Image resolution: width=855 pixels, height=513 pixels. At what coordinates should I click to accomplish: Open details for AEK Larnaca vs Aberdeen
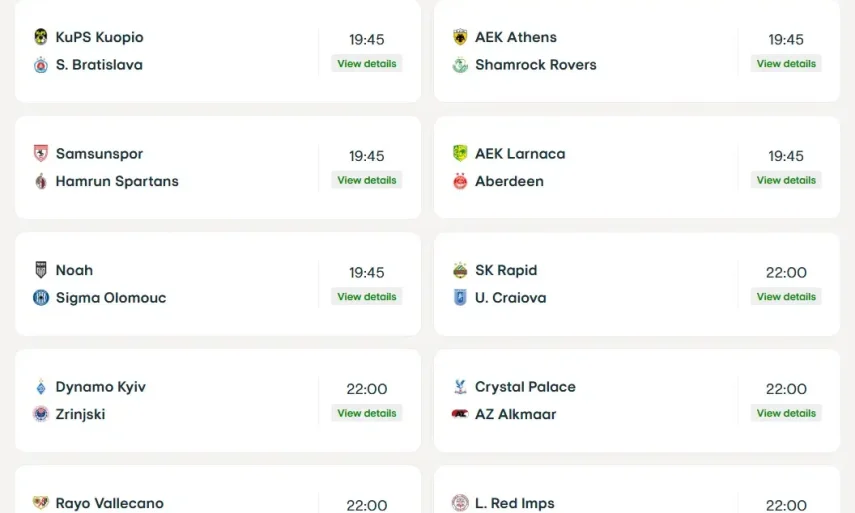tap(786, 181)
